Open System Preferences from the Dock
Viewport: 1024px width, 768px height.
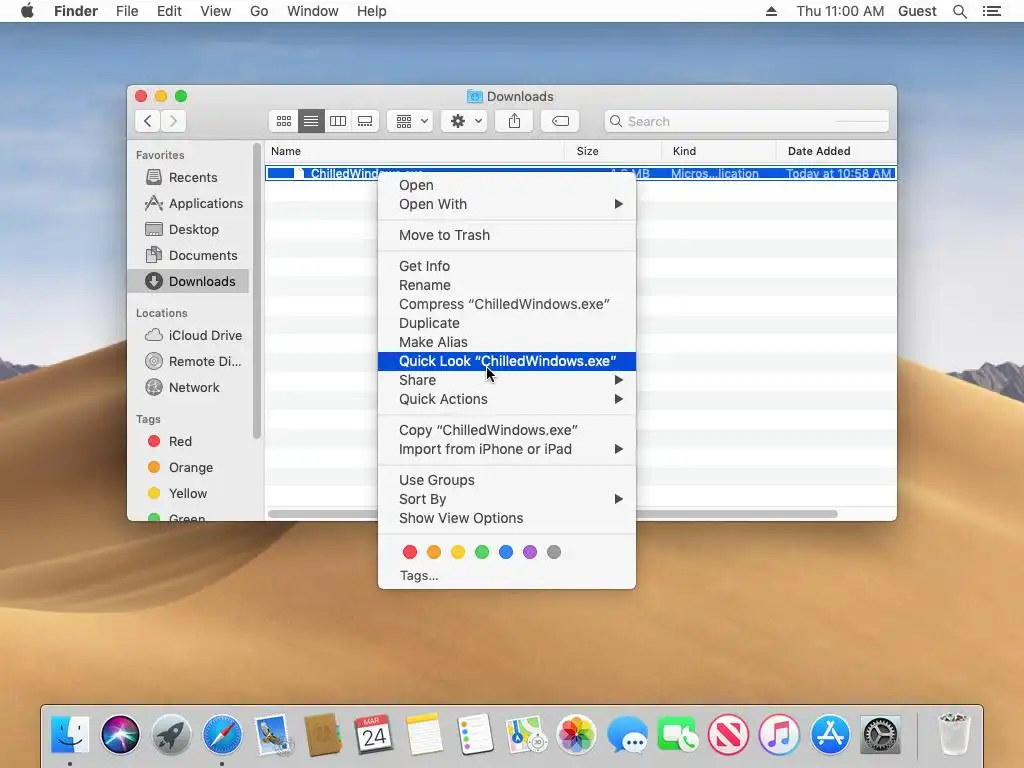pos(880,735)
